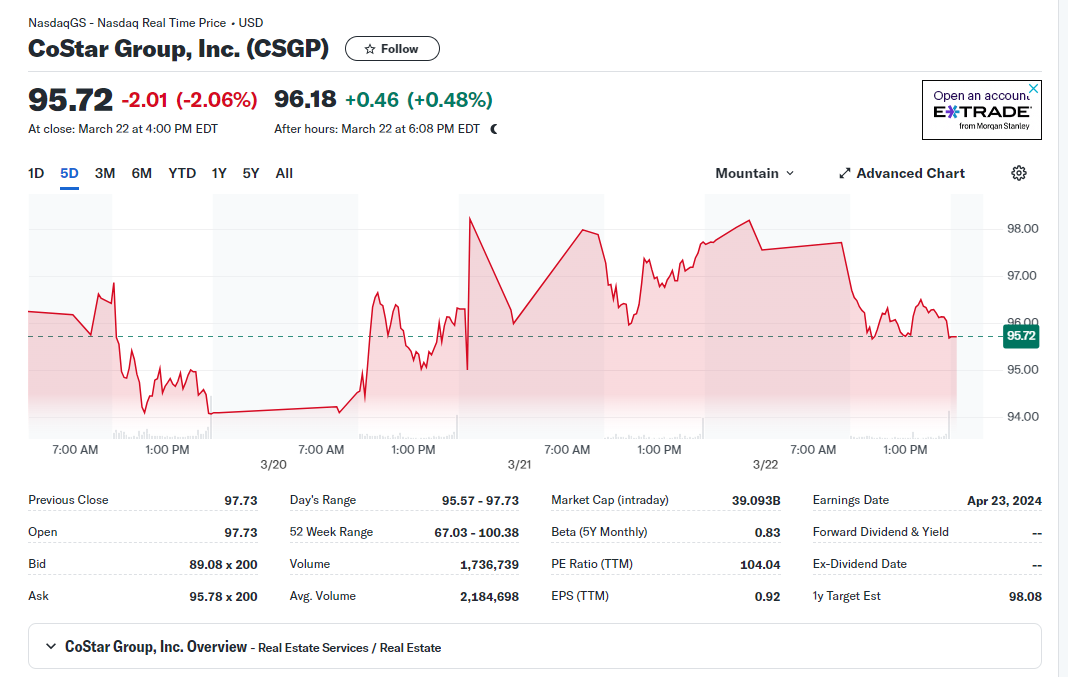Click the -2.01 (-2.06%) change figure
Screen dimensions: 1068x677
189,100
